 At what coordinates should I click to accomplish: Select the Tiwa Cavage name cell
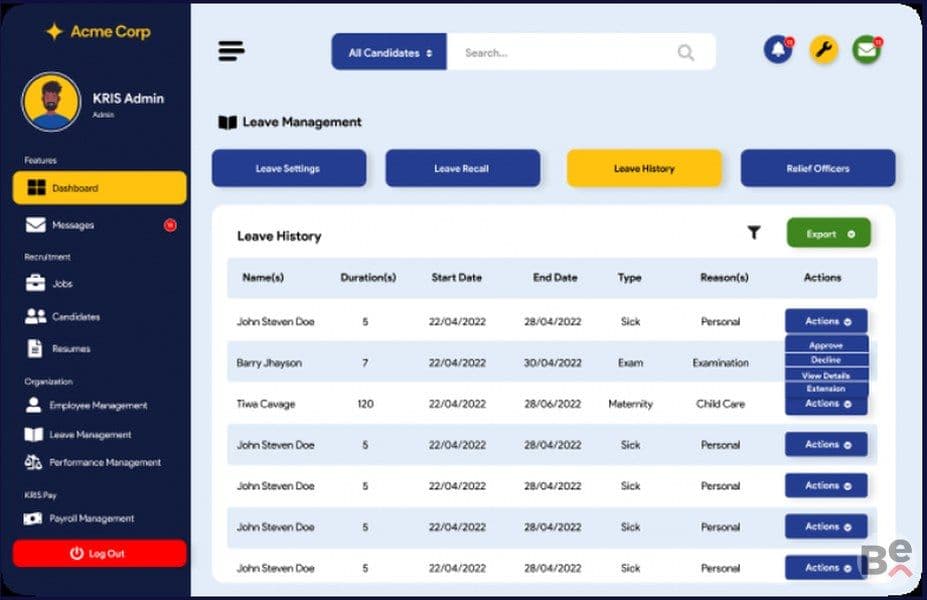tap(265, 404)
